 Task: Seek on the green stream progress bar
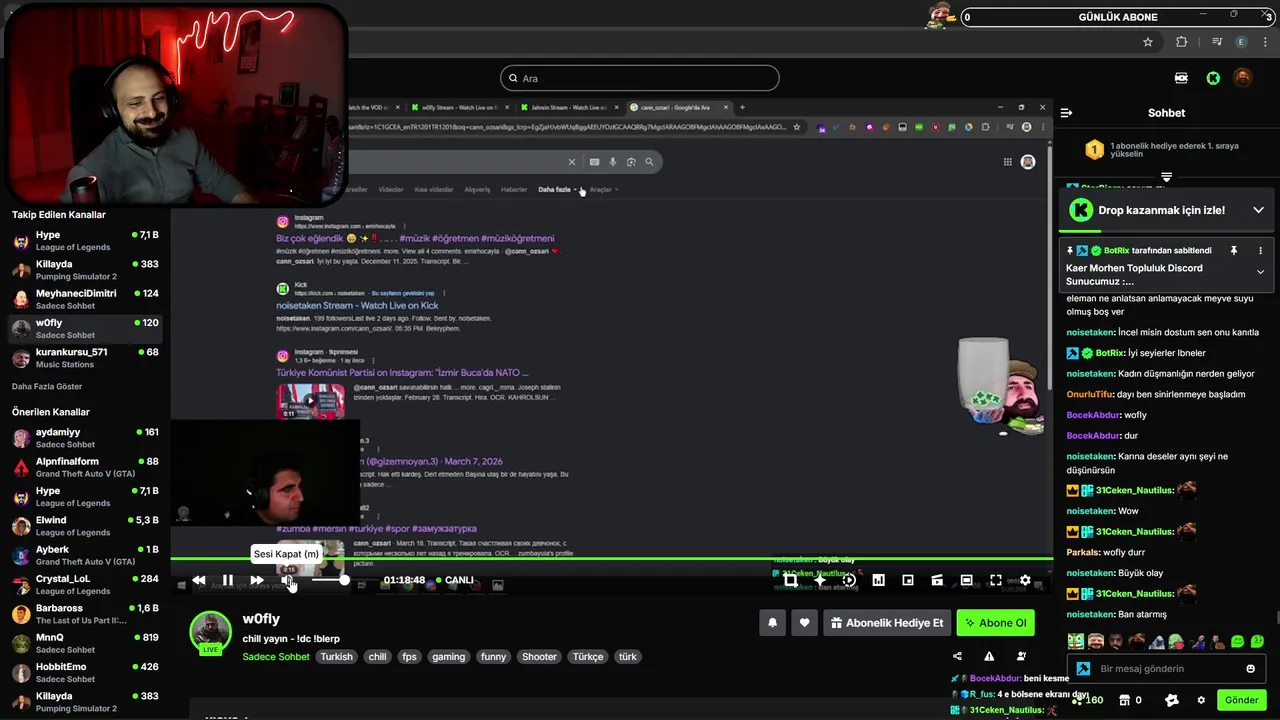coord(612,559)
